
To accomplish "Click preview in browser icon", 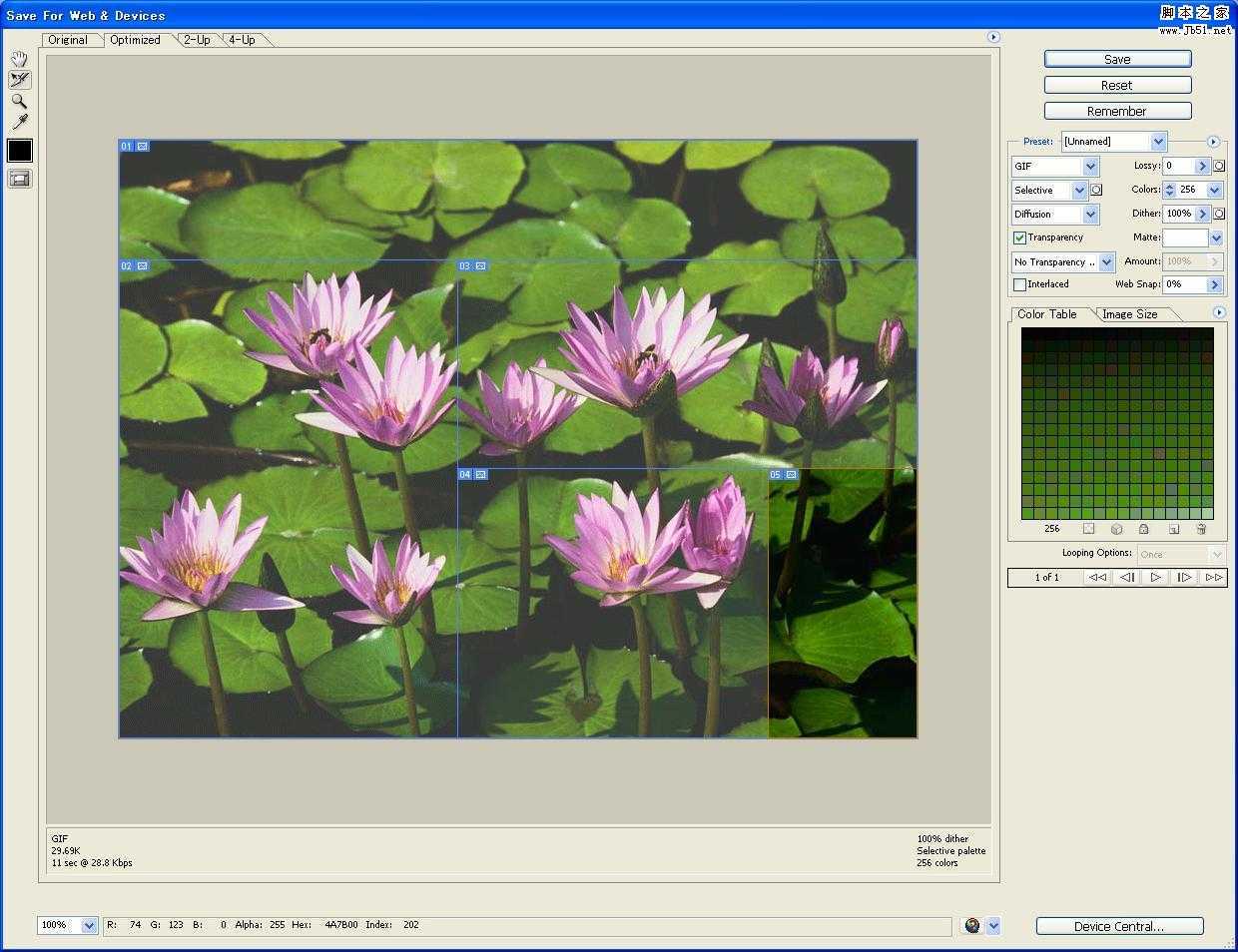I will [x=972, y=926].
